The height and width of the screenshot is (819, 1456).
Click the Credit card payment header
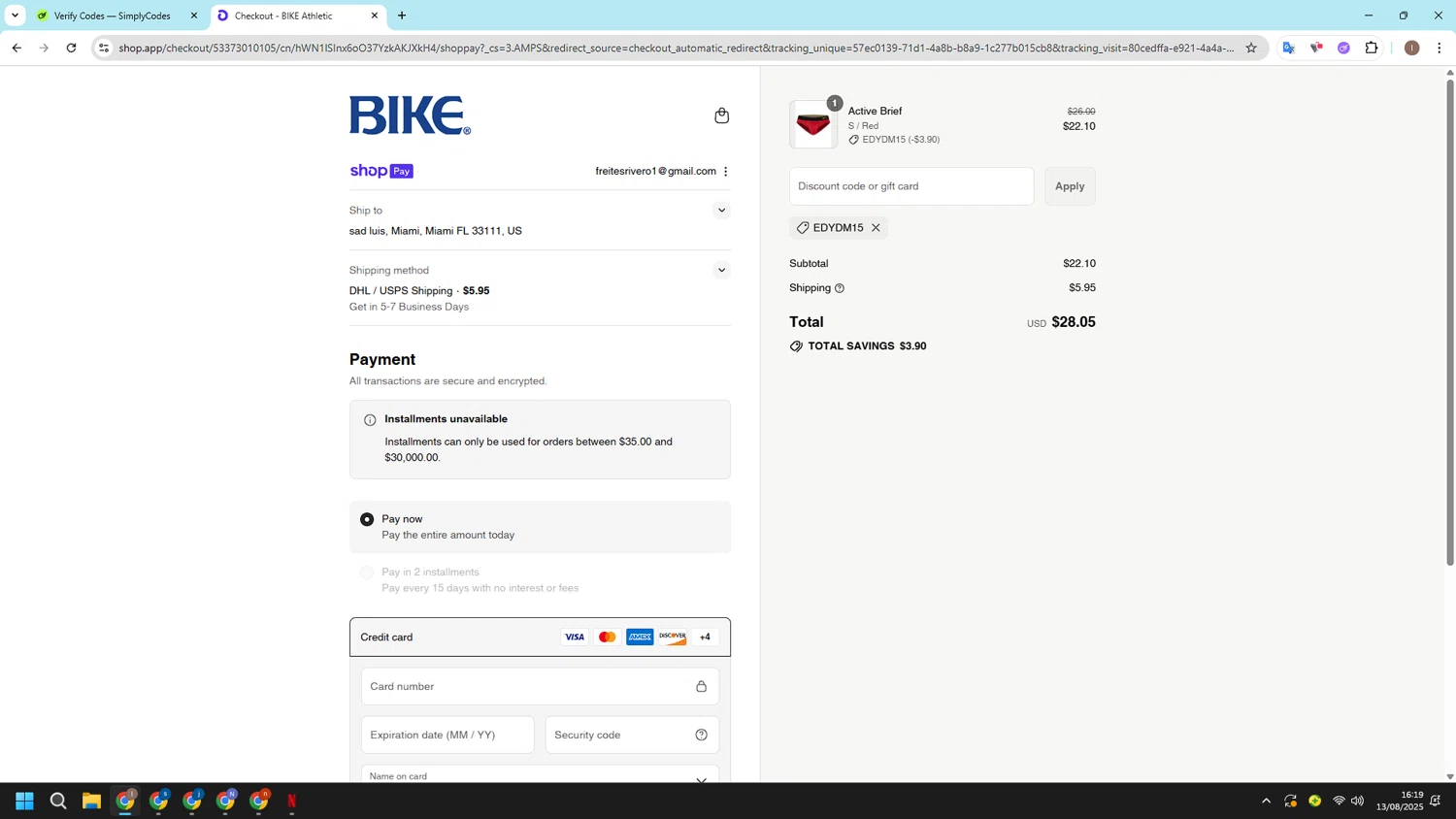(540, 638)
